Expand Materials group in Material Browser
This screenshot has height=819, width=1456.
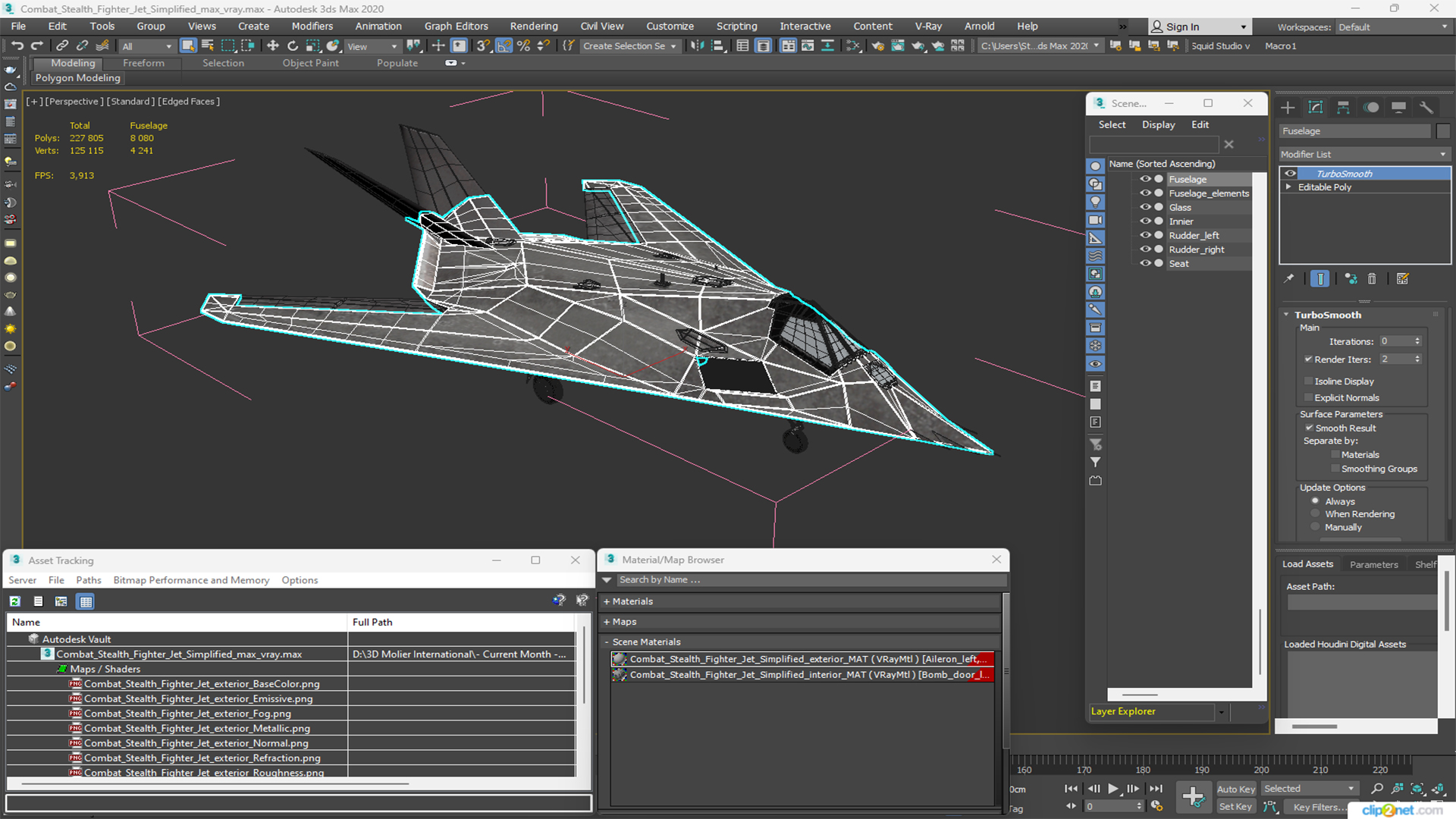[607, 601]
